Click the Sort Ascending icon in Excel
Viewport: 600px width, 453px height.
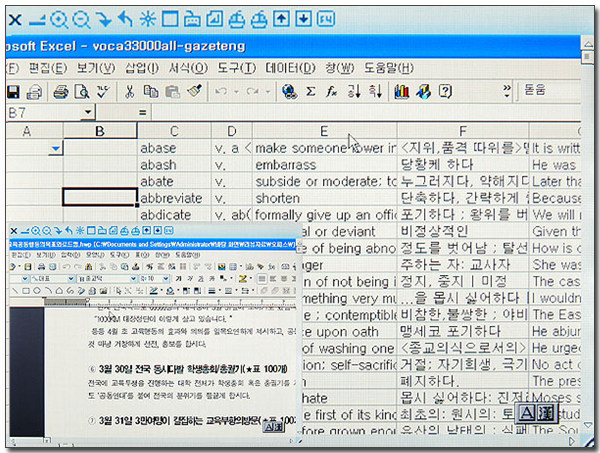pos(354,91)
